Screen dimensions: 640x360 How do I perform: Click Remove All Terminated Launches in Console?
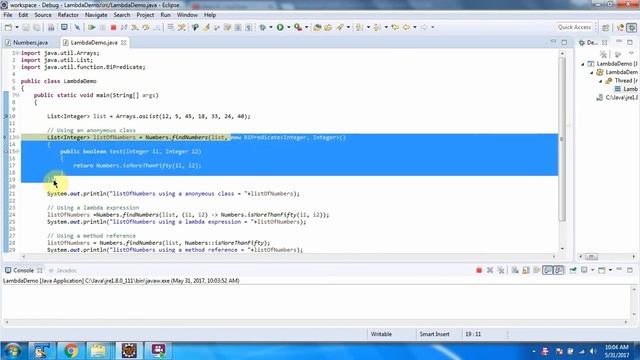pyautogui.click(x=501, y=270)
